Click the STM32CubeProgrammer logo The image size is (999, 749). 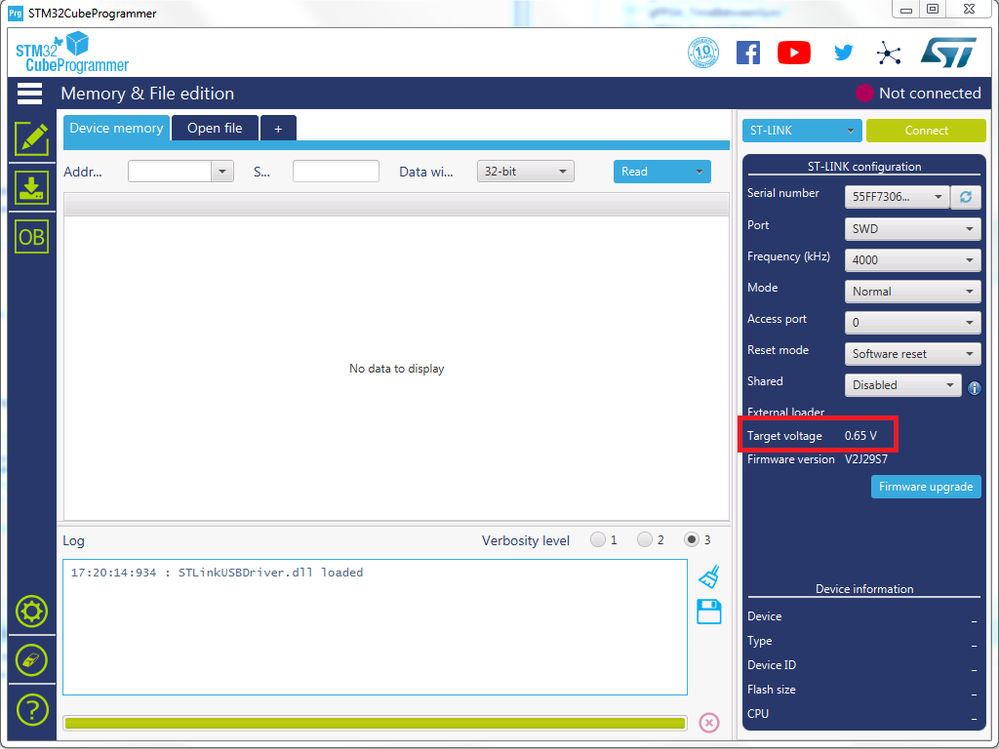point(72,52)
